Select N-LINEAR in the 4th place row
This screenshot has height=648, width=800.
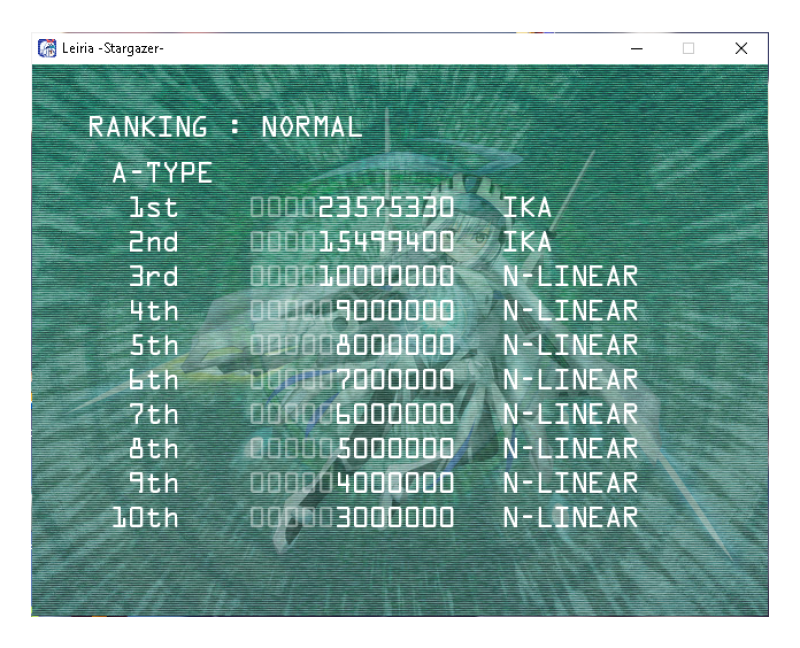[x=570, y=311]
